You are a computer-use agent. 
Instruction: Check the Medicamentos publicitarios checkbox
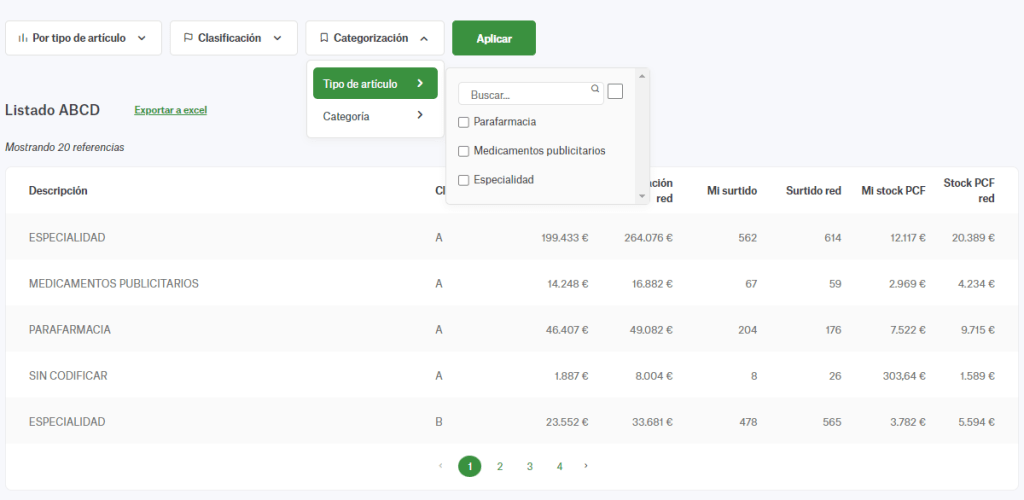[464, 151]
